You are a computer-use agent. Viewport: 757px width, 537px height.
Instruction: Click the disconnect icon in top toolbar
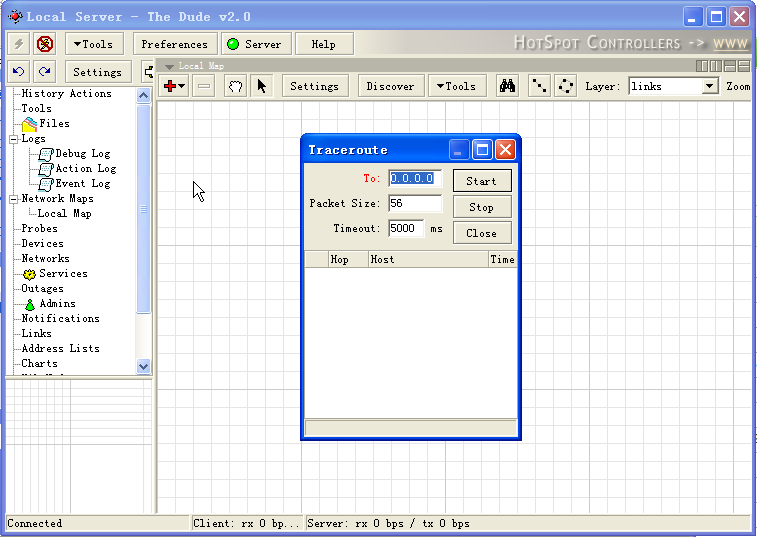click(45, 44)
